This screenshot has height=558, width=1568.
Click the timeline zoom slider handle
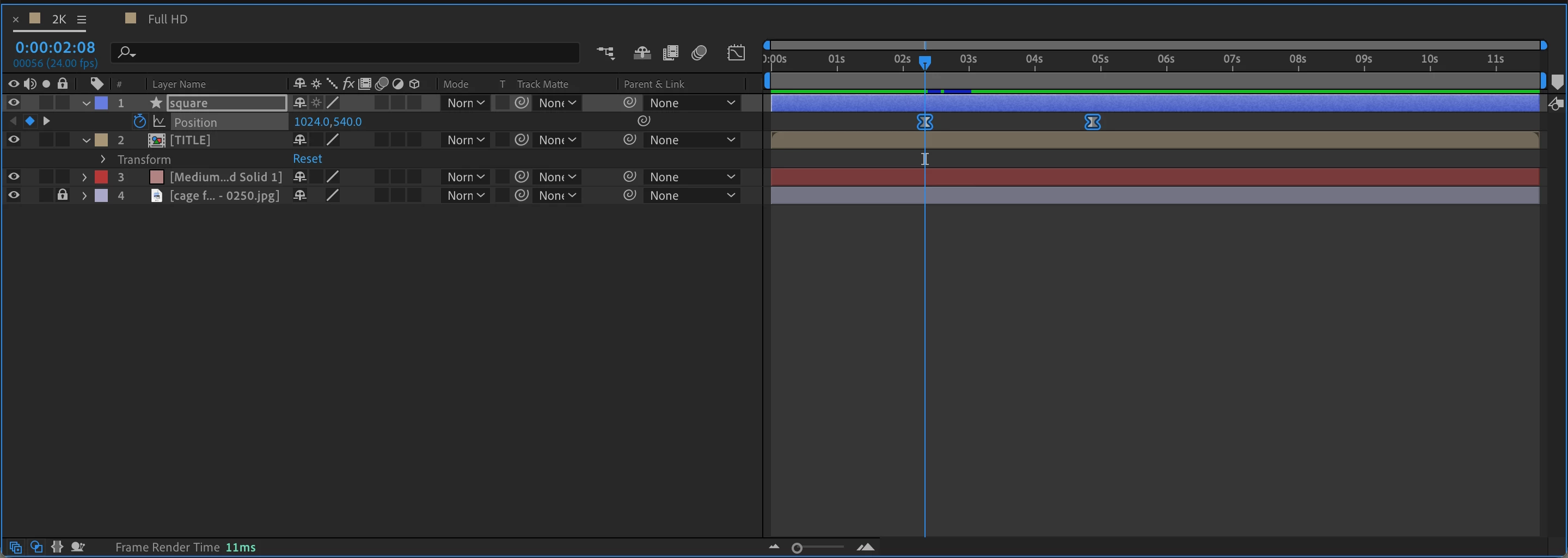pos(797,548)
